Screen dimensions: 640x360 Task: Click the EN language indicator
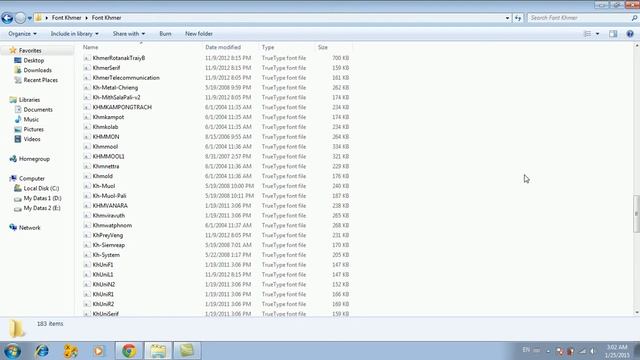coord(526,350)
